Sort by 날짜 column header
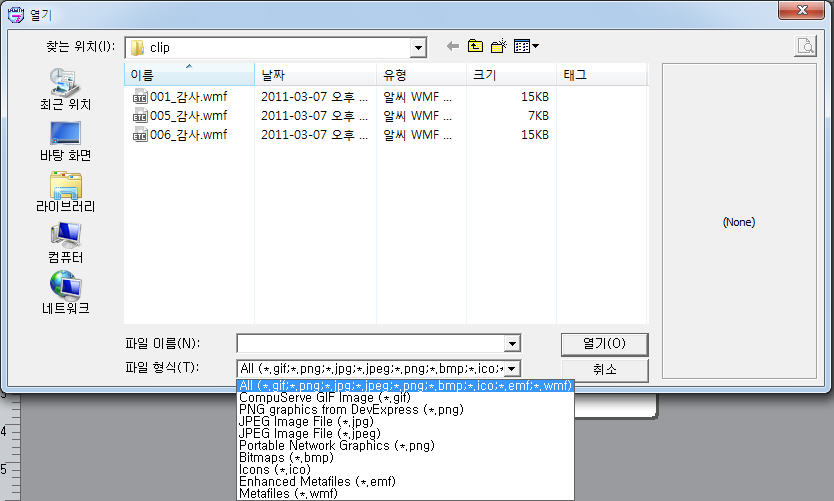 [315, 75]
